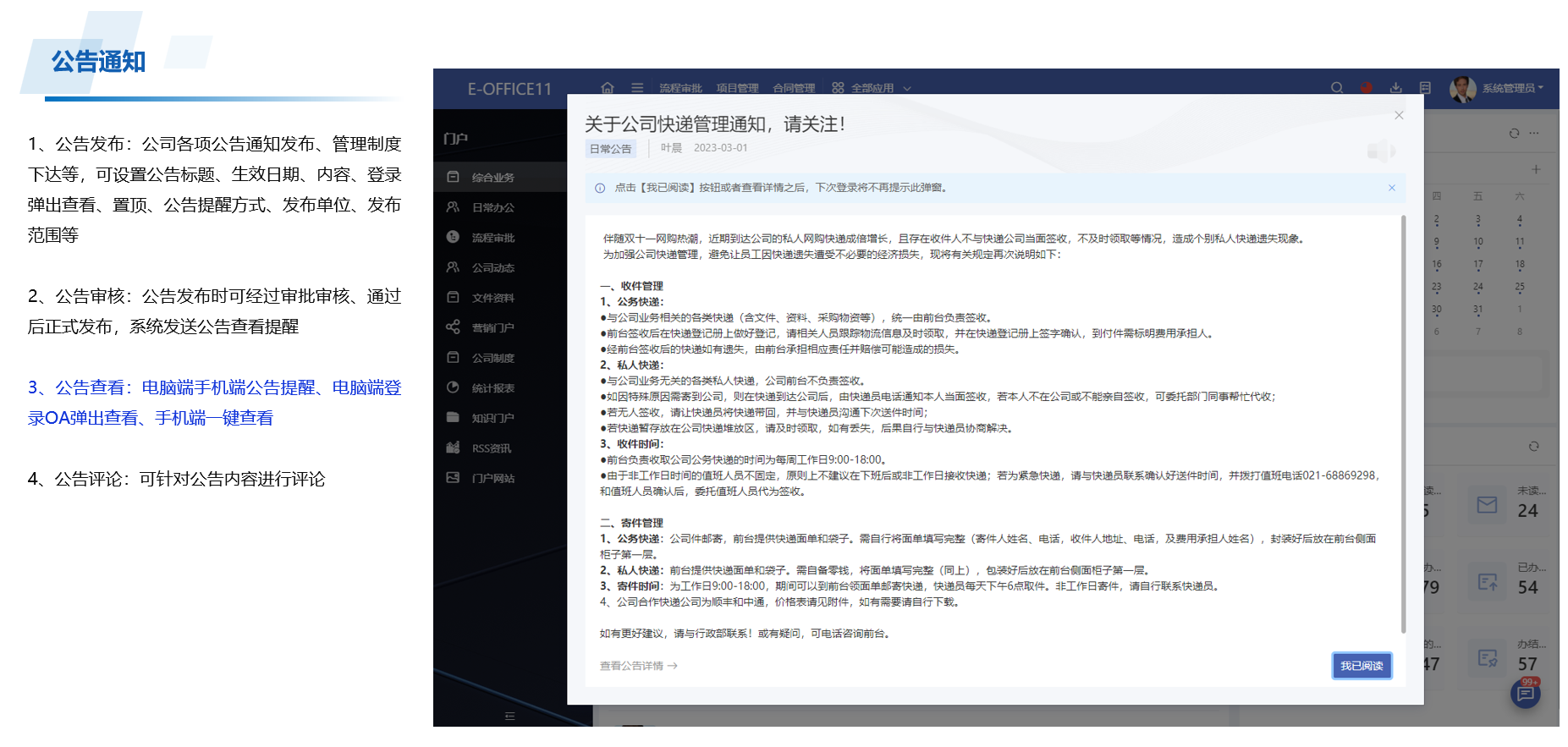
Task: Collapse the sidebar via bottom toggle icon
Action: click(509, 716)
